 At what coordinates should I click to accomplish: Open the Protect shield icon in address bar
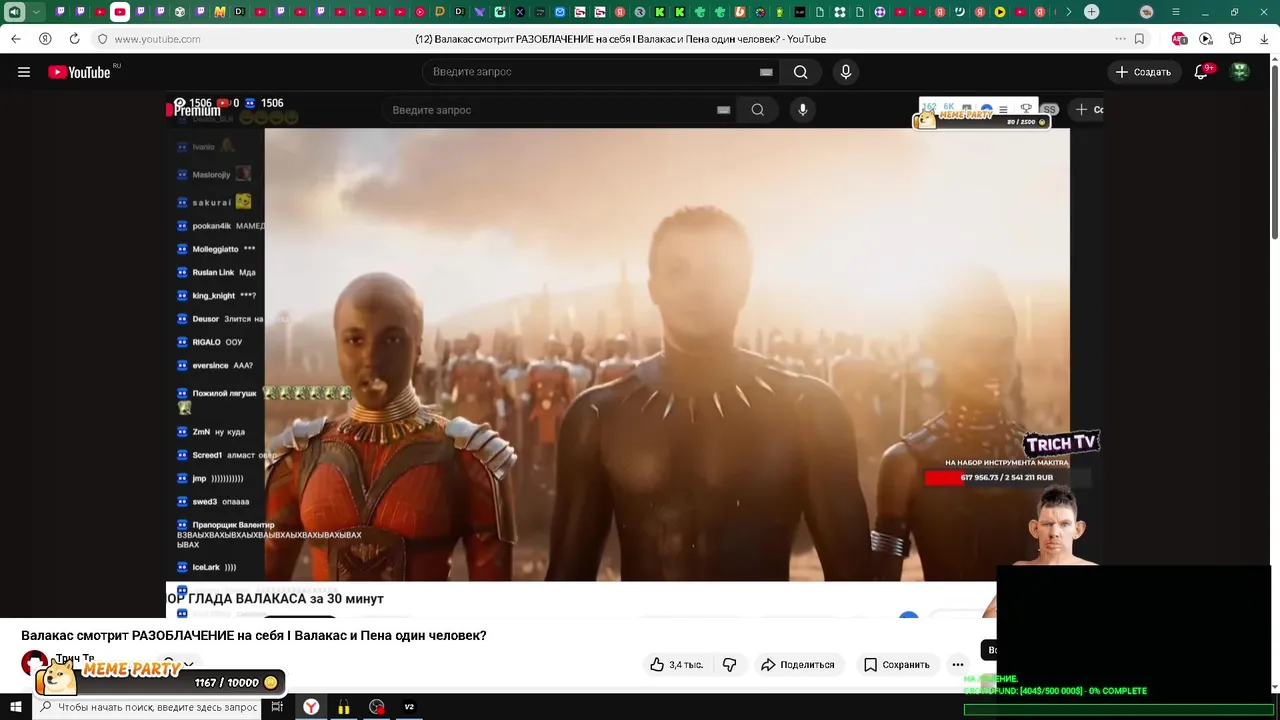pyautogui.click(x=102, y=39)
